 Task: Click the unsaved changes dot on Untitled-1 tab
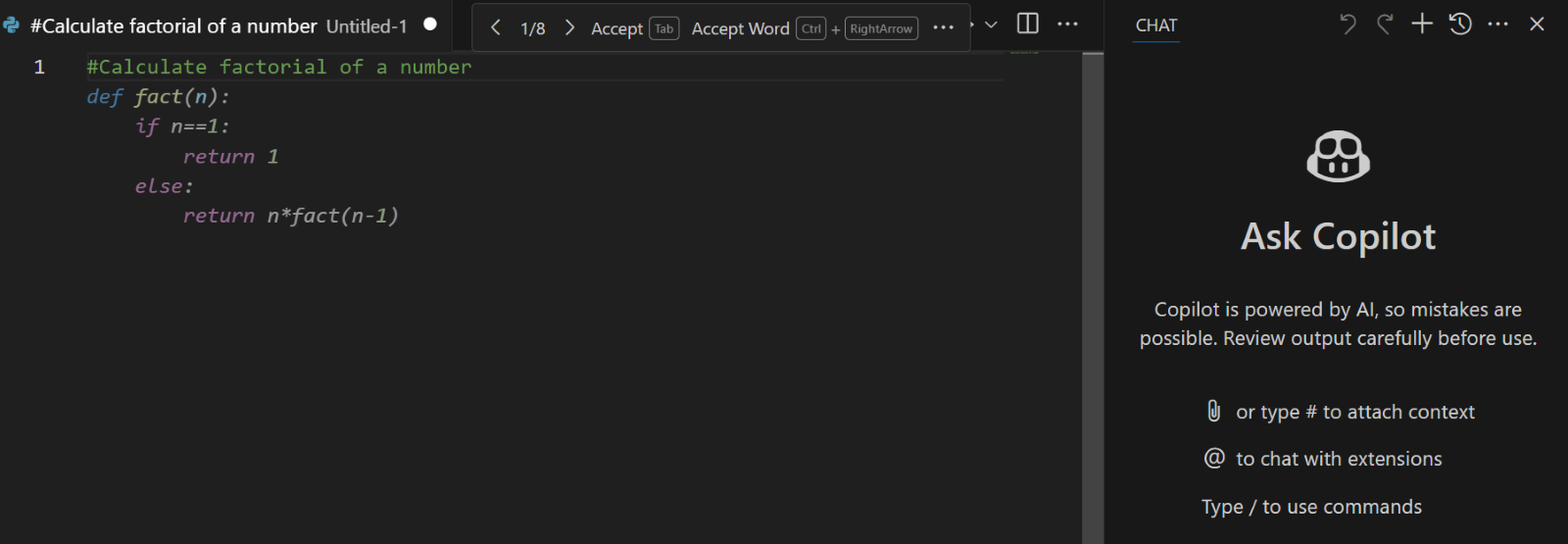pyautogui.click(x=430, y=25)
